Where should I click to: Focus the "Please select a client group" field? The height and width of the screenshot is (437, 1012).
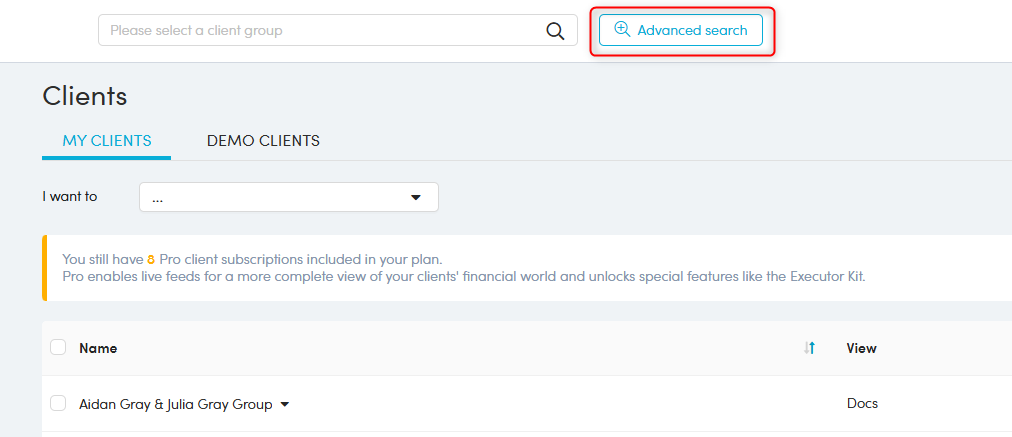320,30
